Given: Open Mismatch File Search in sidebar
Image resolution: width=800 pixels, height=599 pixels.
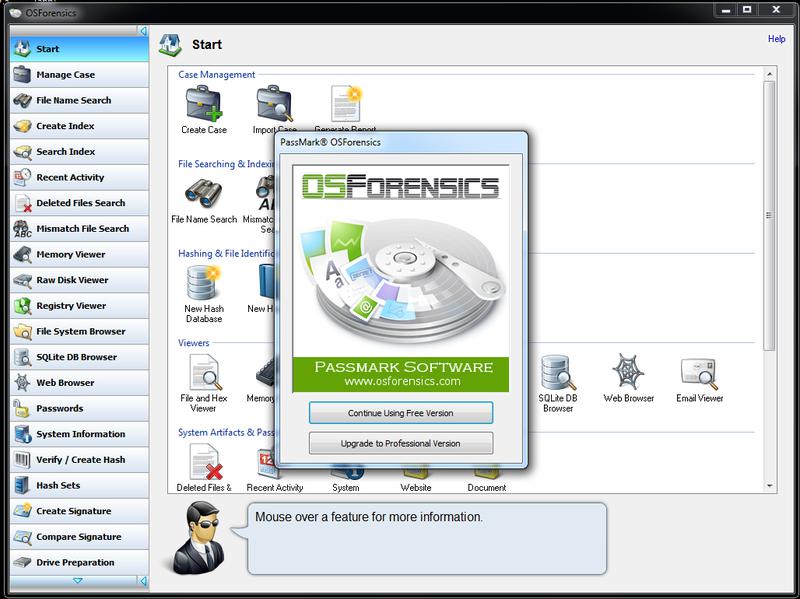Looking at the screenshot, I should pyautogui.click(x=80, y=229).
